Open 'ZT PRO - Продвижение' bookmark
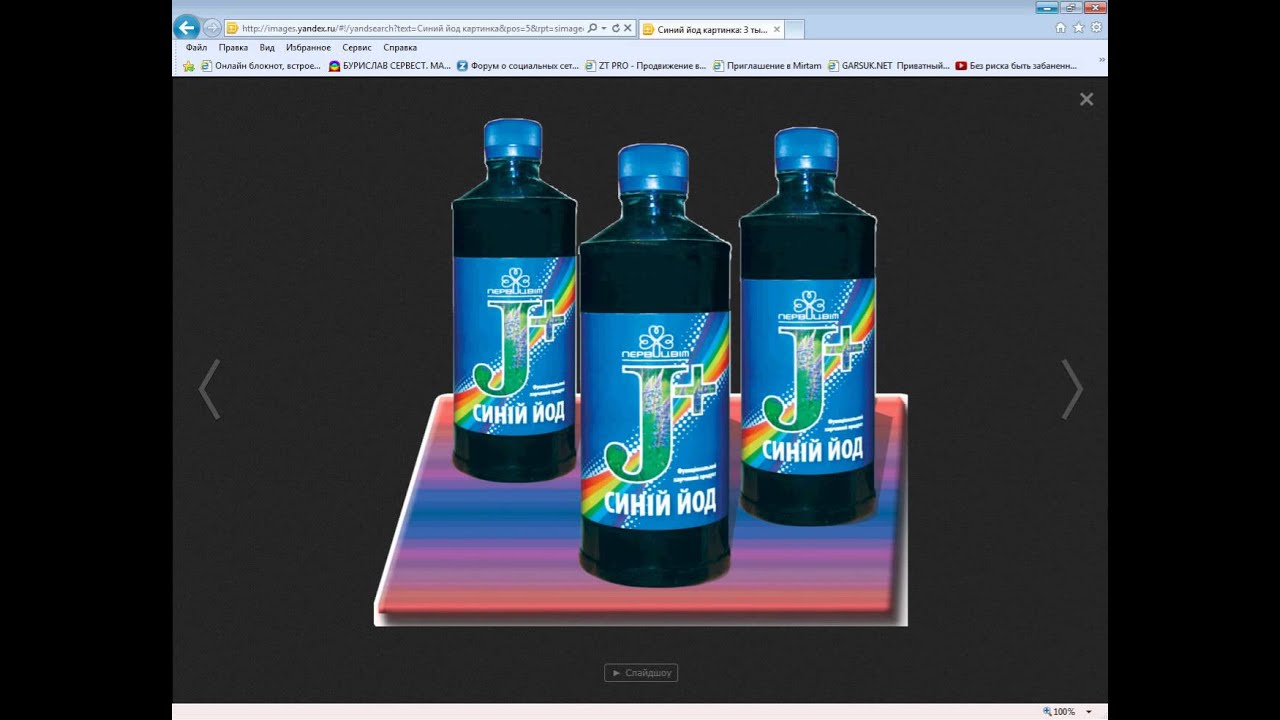The width and height of the screenshot is (1280, 720). [646, 66]
